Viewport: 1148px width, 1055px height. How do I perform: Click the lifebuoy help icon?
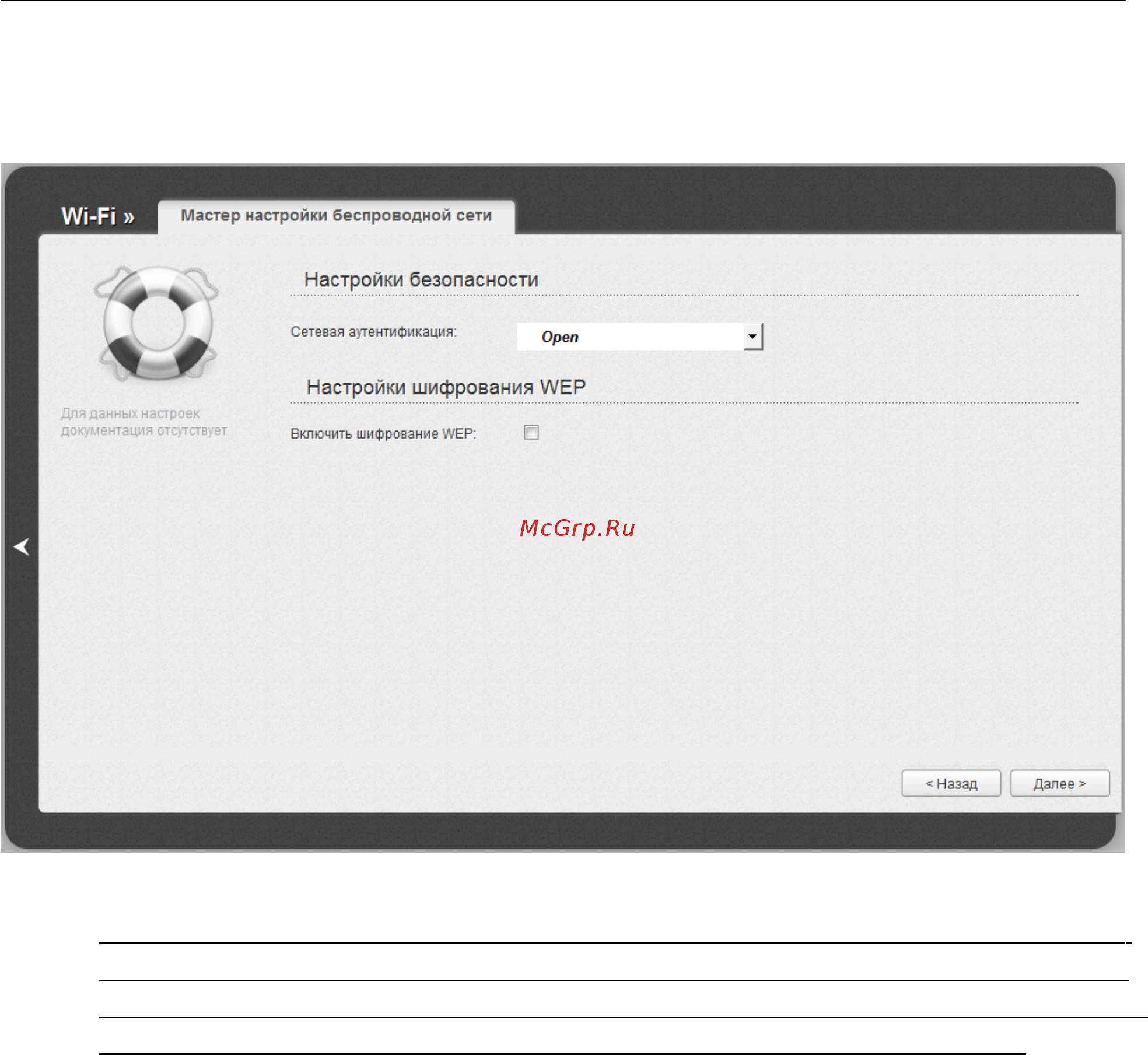(157, 323)
